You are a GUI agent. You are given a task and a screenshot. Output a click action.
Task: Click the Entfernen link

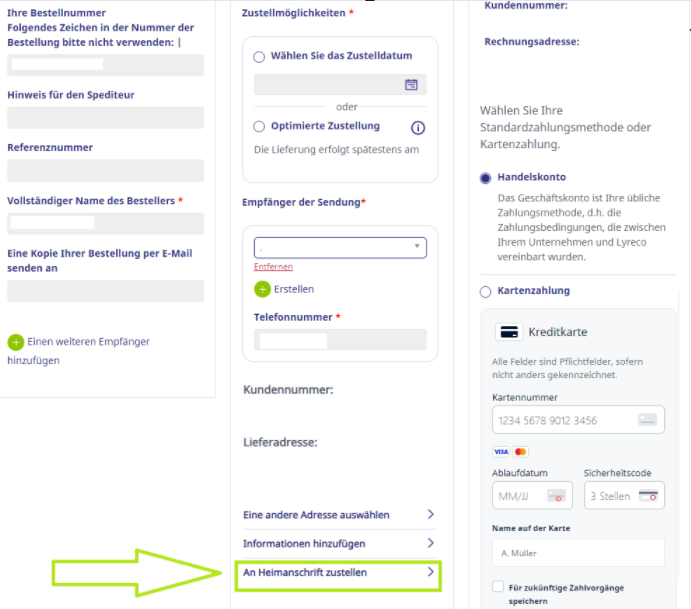click(273, 267)
